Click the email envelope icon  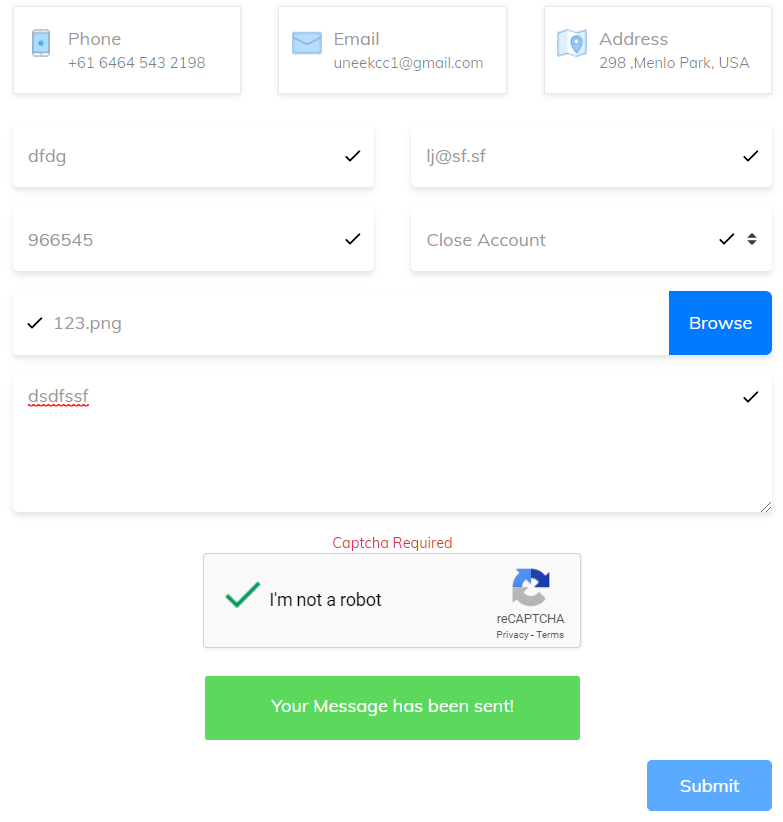(x=306, y=43)
